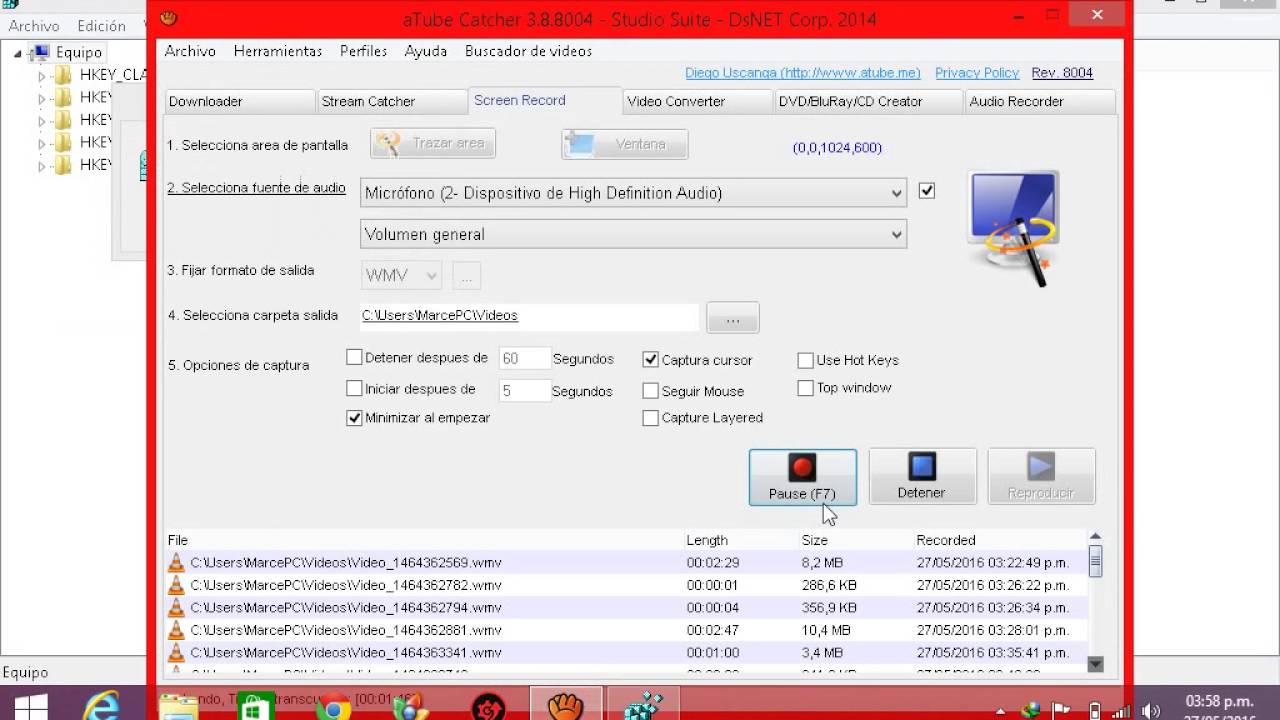This screenshot has width=1280, height=720.
Task: Select the Screen Record tab
Action: (x=544, y=100)
